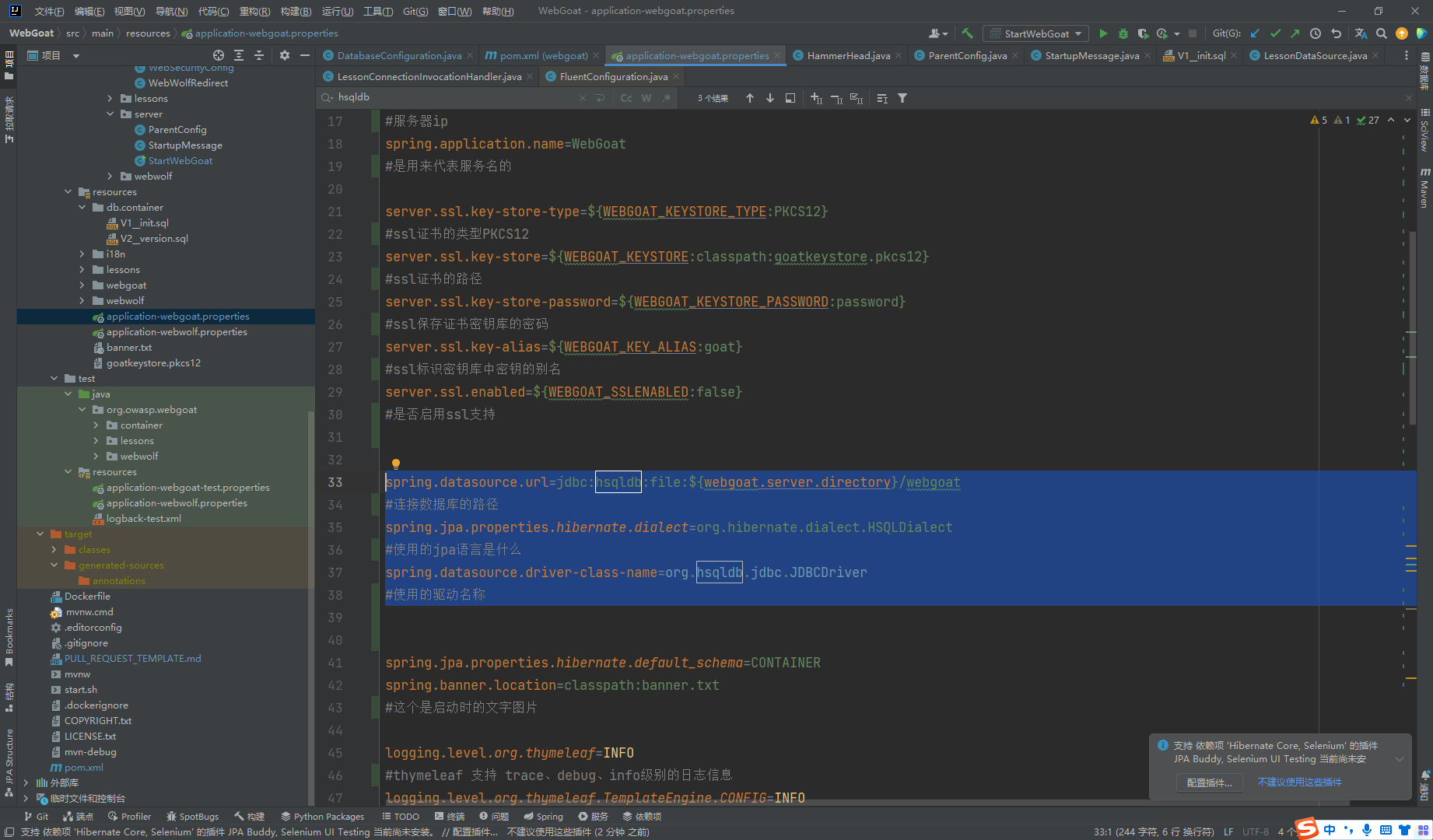The image size is (1433, 840).
Task: Toggle multiline search layout icon
Action: click(882, 98)
